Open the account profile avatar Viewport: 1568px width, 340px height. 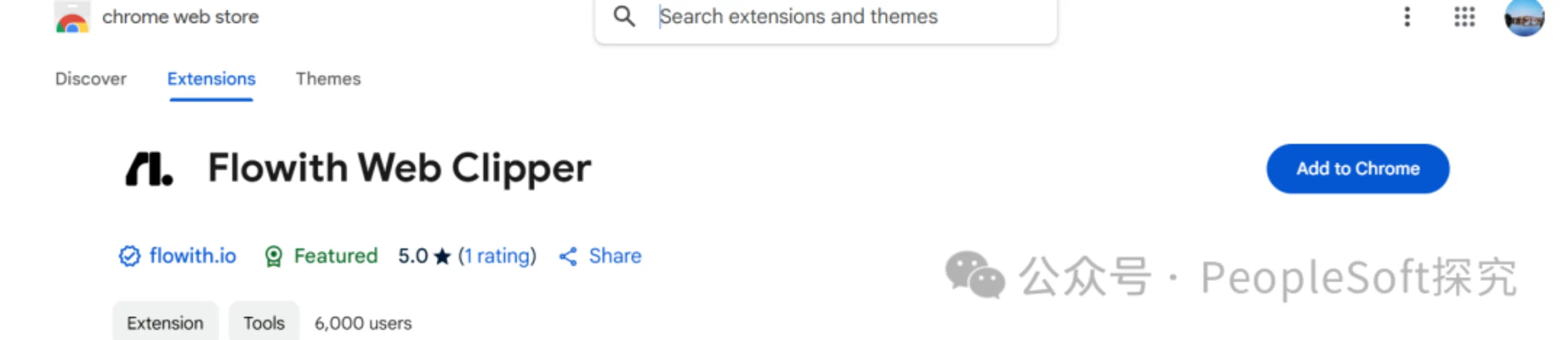pyautogui.click(x=1523, y=18)
